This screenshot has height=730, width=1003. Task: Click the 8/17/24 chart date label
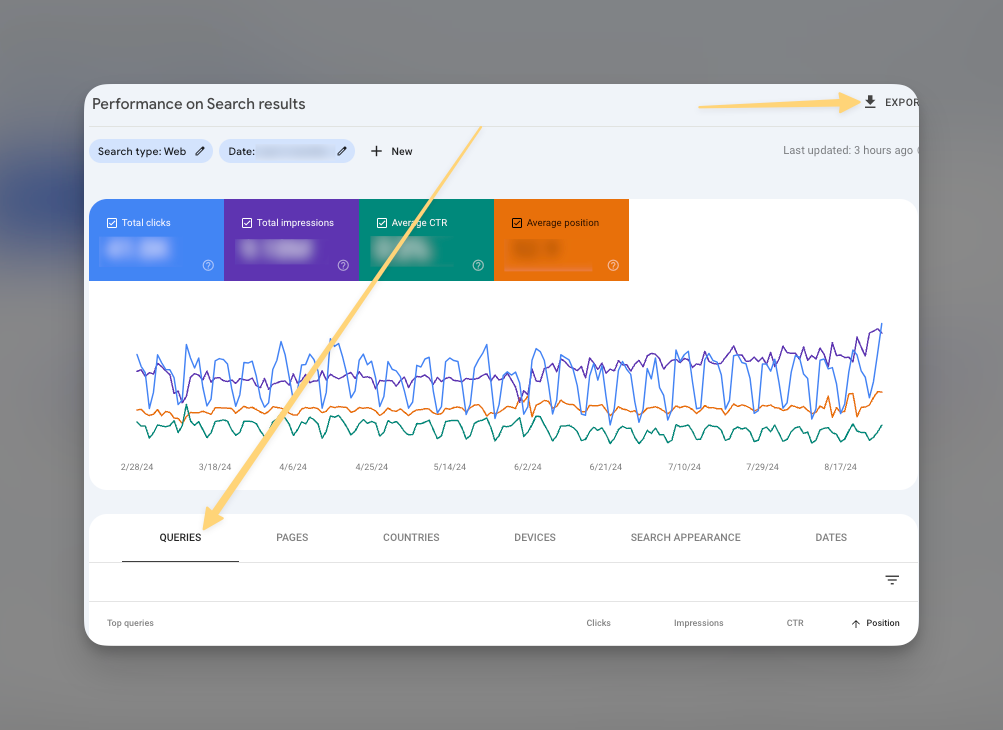coord(841,467)
